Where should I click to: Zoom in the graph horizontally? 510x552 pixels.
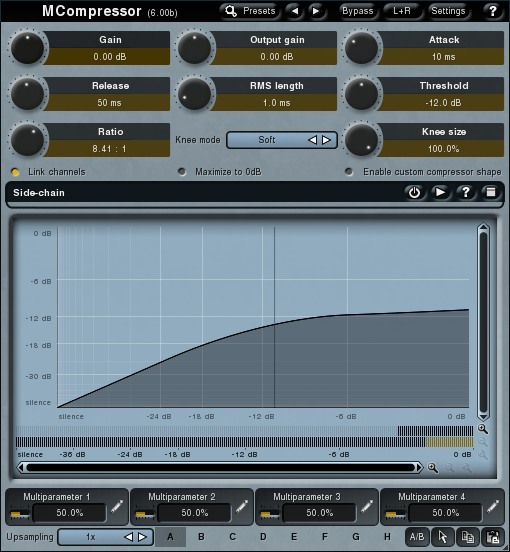pyautogui.click(x=433, y=468)
